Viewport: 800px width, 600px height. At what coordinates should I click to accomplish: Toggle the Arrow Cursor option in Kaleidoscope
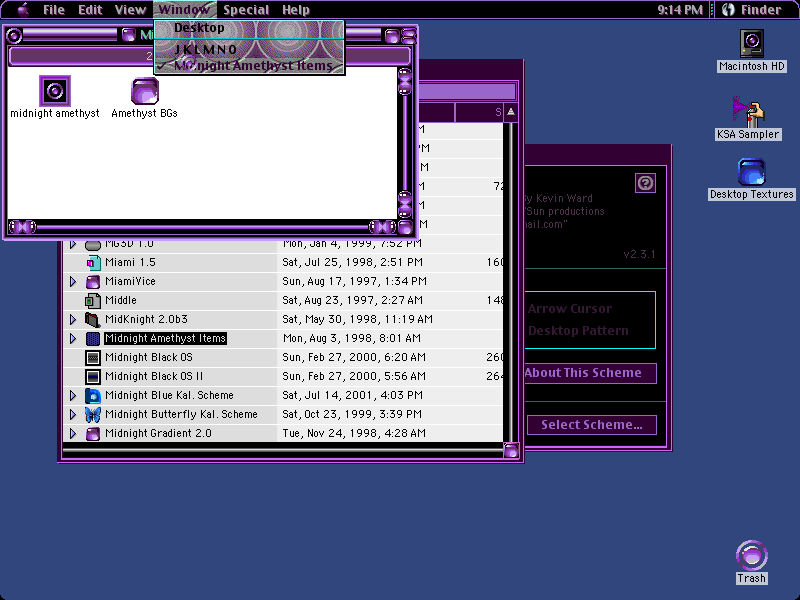coord(570,309)
